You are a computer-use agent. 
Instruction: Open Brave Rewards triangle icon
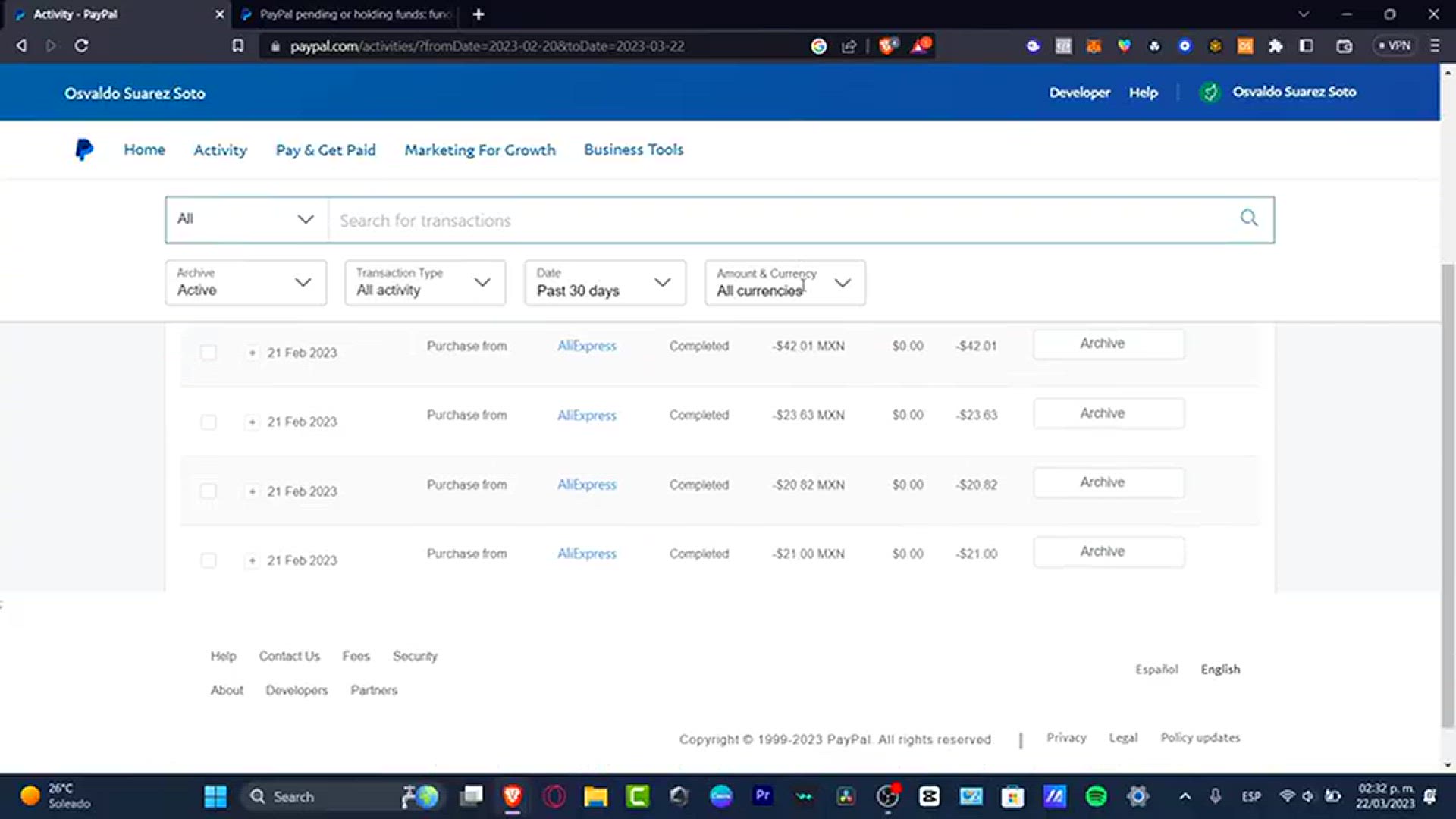(x=920, y=45)
